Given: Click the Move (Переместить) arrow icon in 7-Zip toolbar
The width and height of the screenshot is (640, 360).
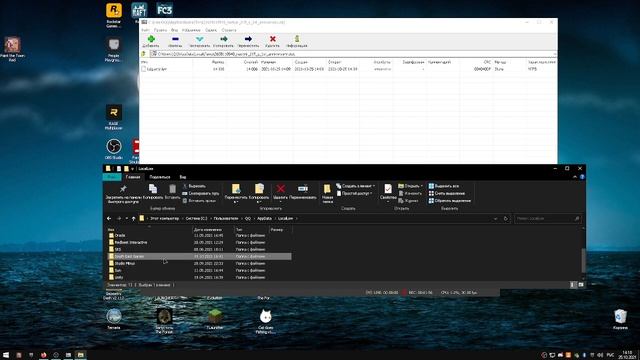Looking at the screenshot, I should coord(248,39).
